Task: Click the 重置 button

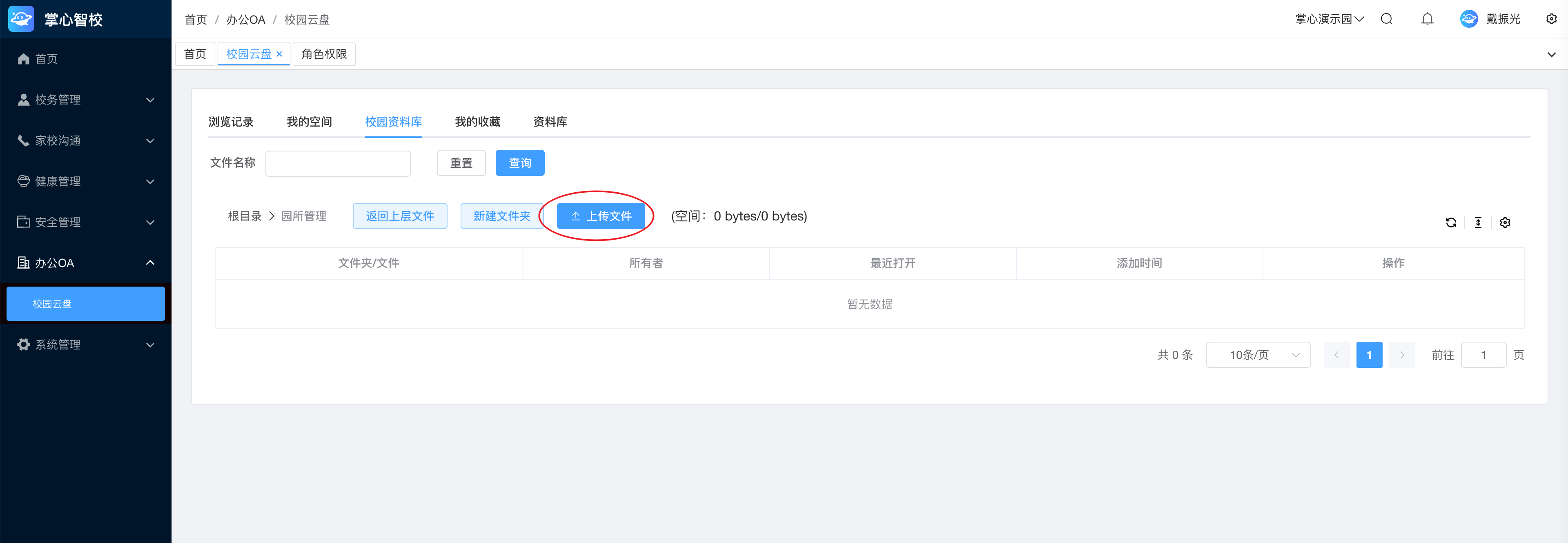Action: pos(461,163)
